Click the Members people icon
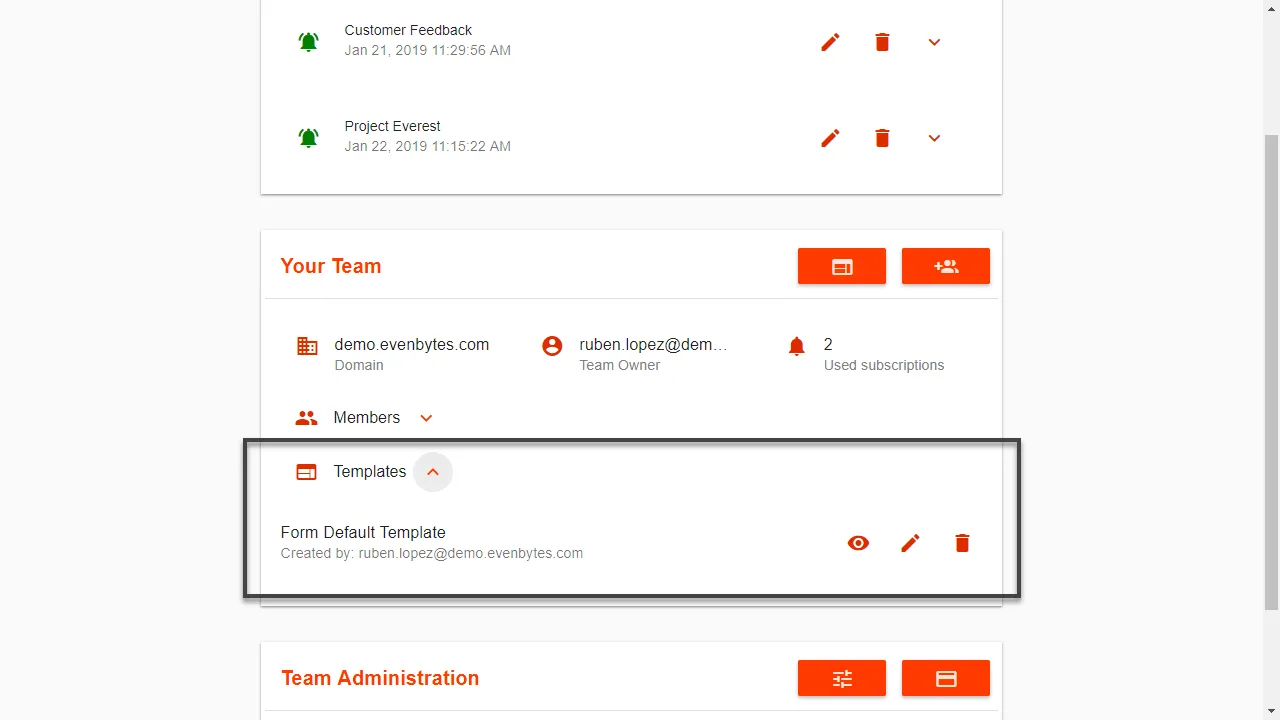This screenshot has width=1280, height=720. pyautogui.click(x=306, y=418)
